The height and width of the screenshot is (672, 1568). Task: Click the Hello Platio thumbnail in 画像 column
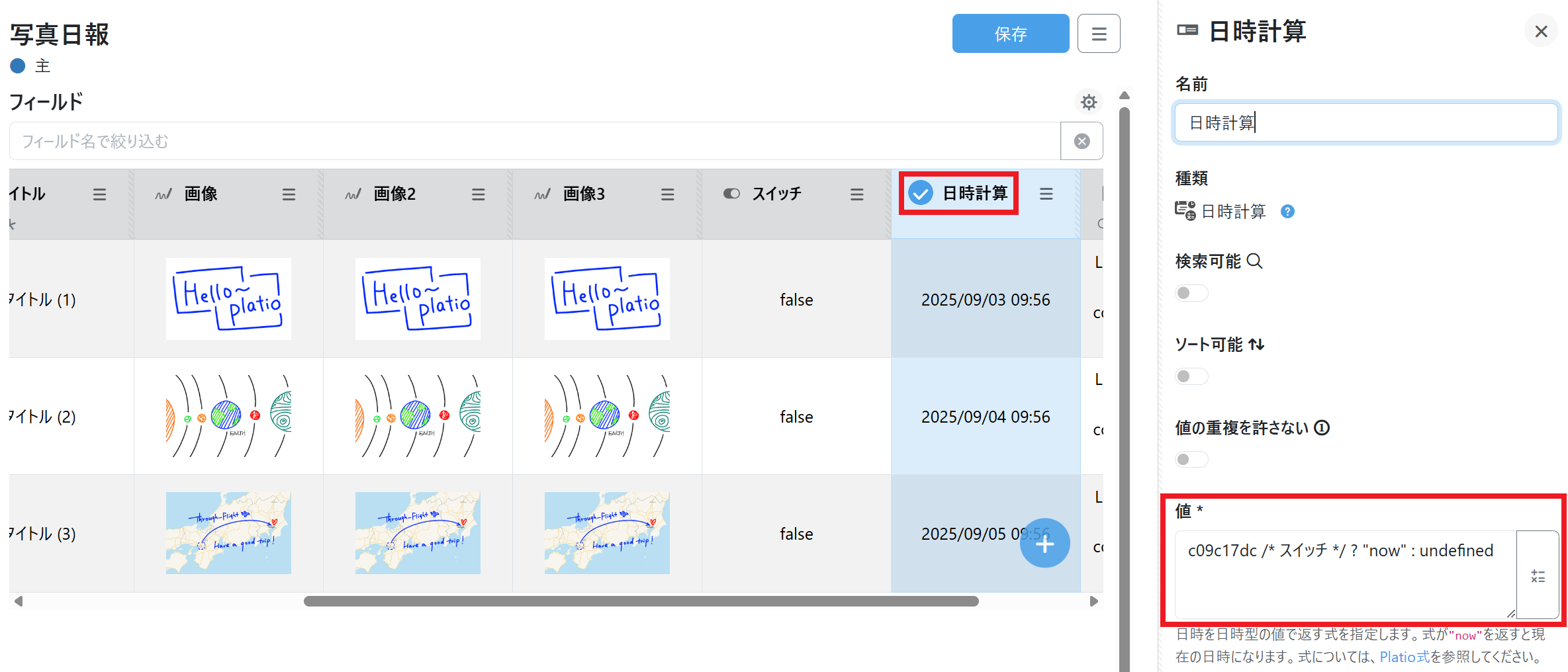click(x=228, y=299)
